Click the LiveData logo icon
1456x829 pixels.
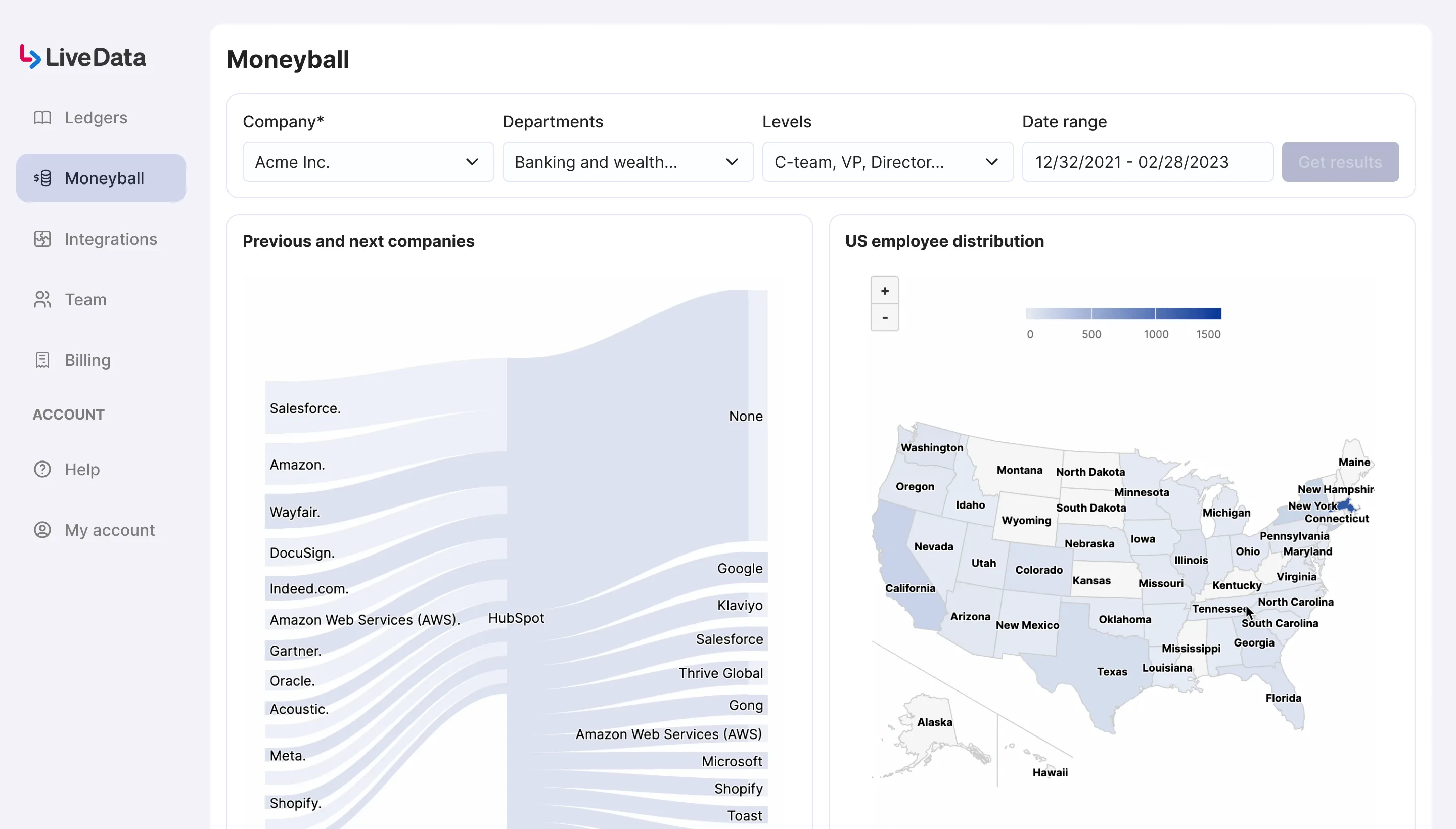pos(30,57)
